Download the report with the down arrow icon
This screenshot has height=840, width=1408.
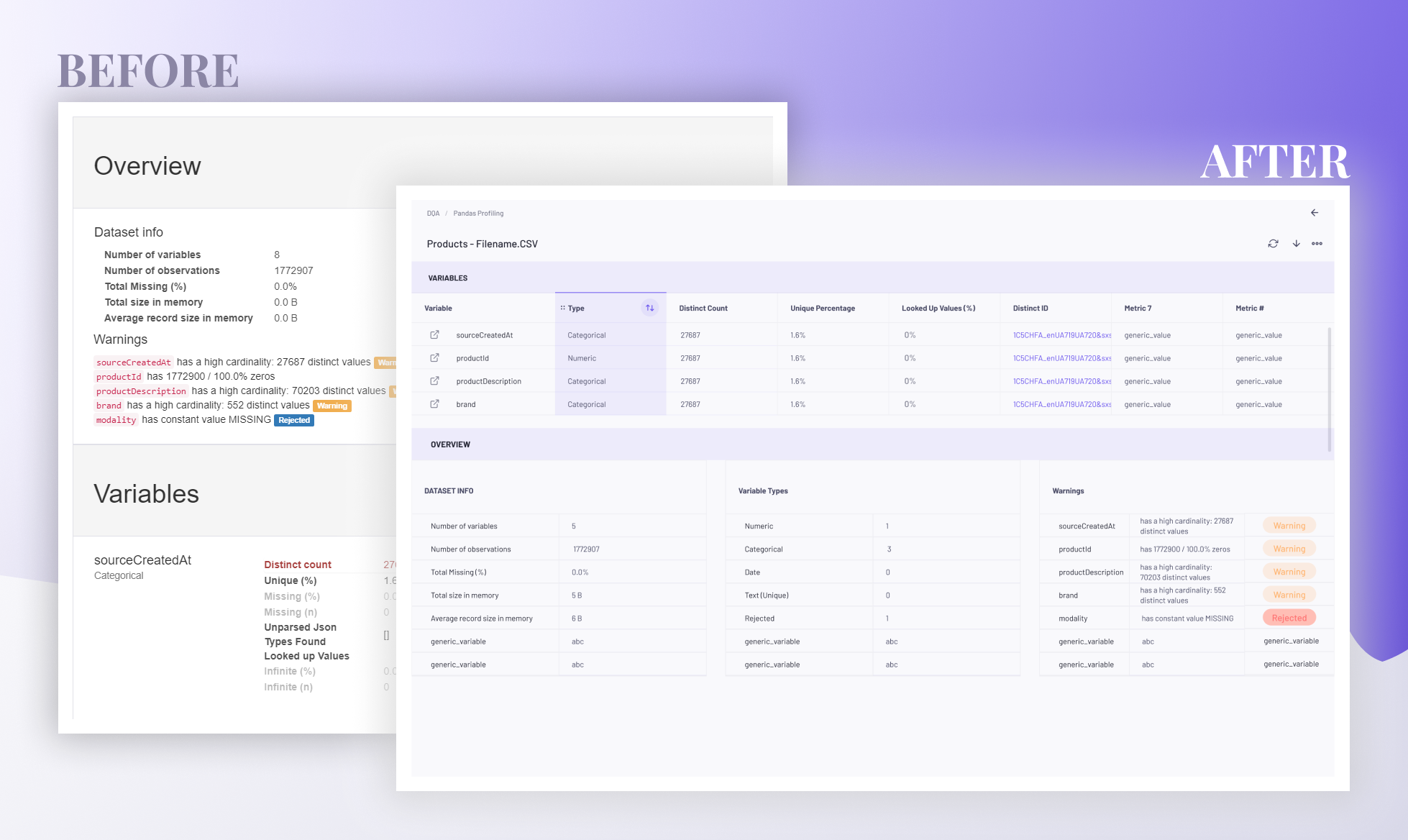(1296, 244)
